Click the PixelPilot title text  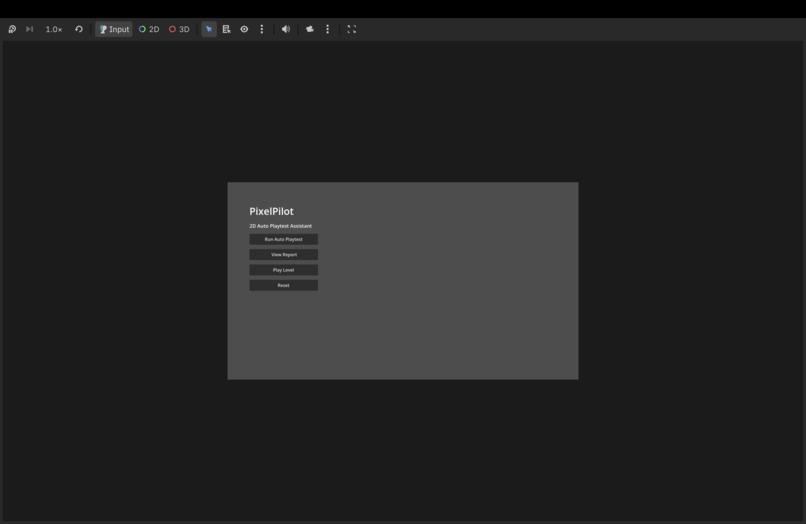tap(271, 211)
